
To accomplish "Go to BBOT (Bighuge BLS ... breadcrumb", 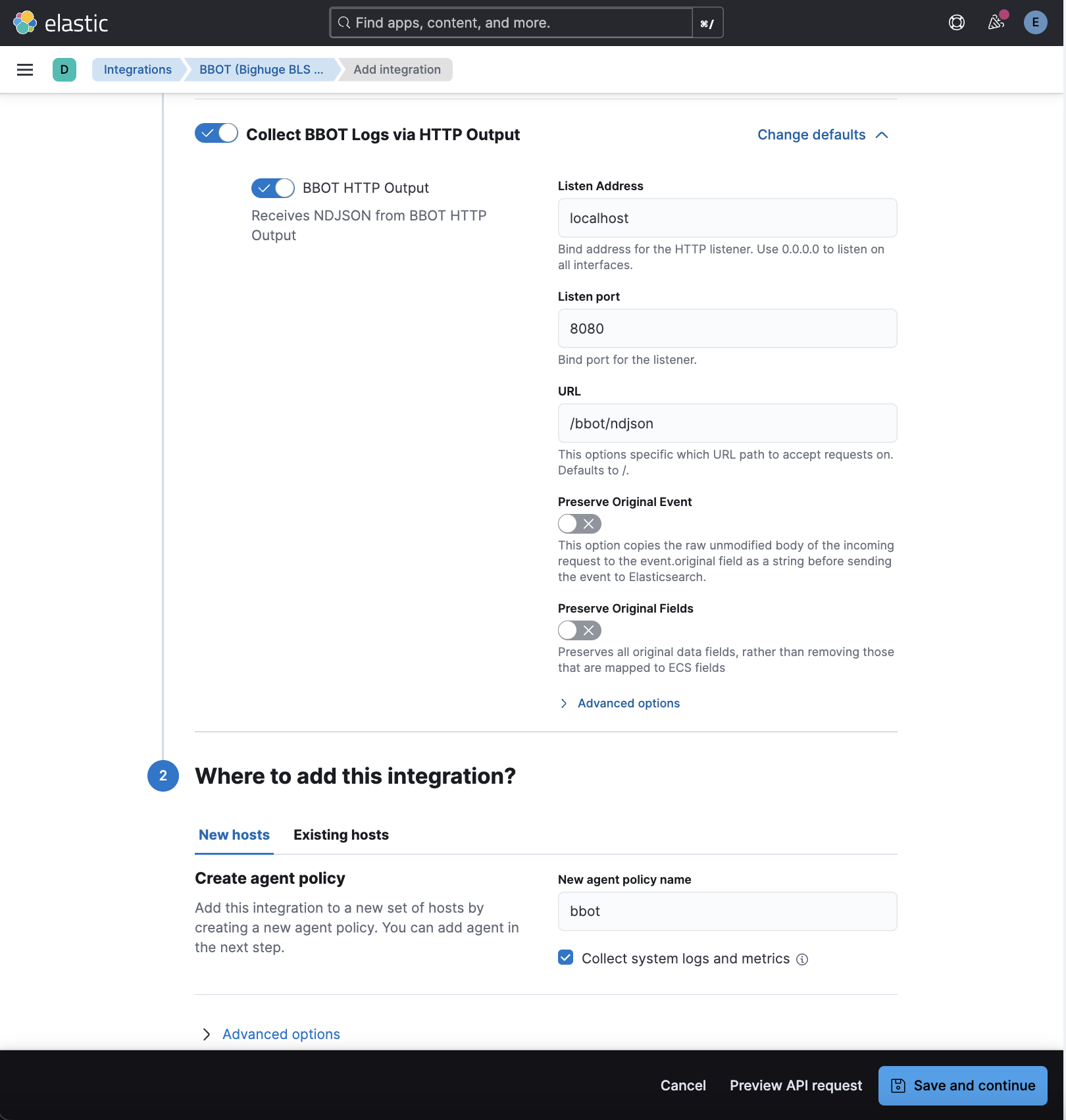I will point(261,70).
